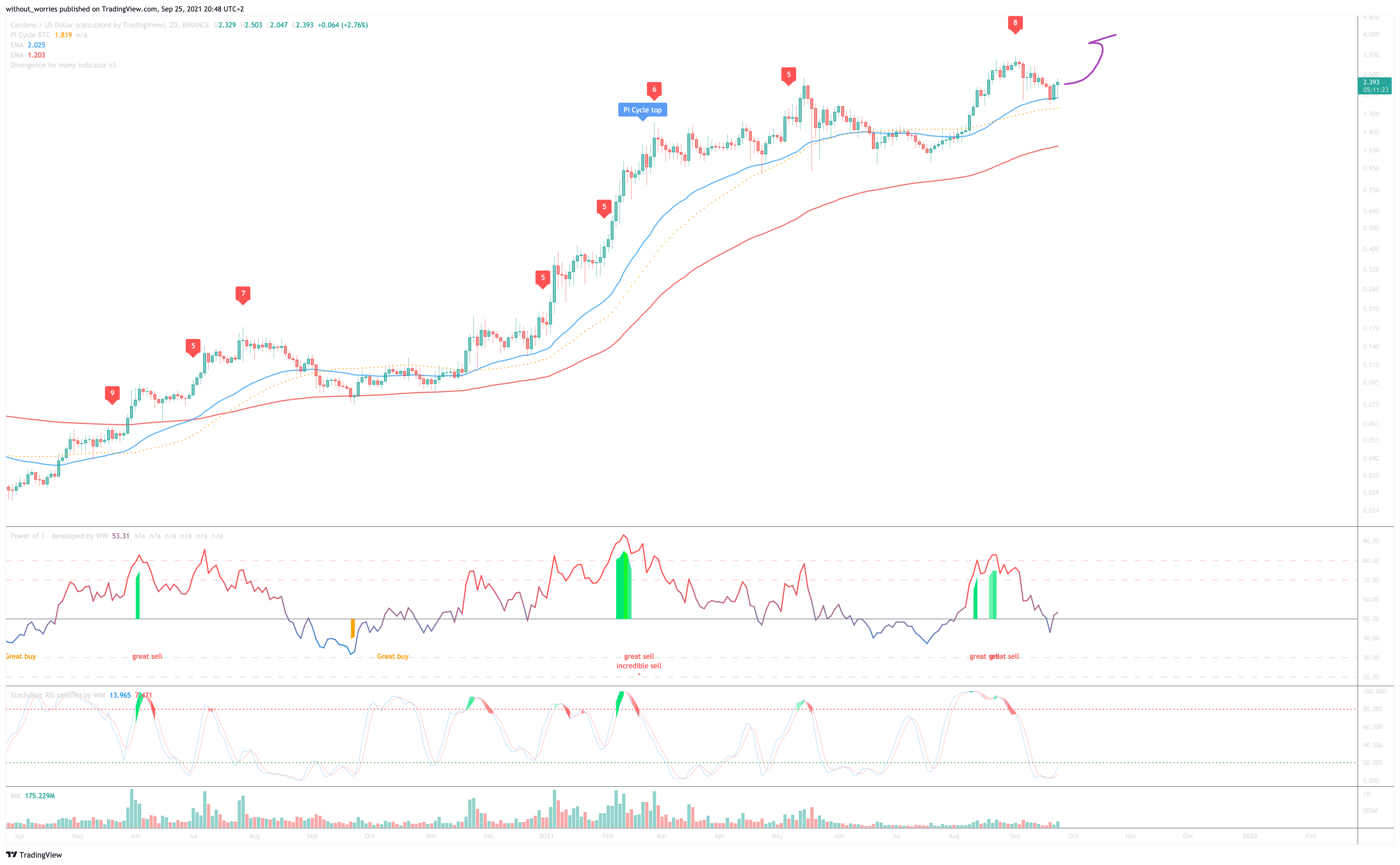Select the EMA 2.025 legend entry
The image size is (1400, 865).
pyautogui.click(x=27, y=45)
